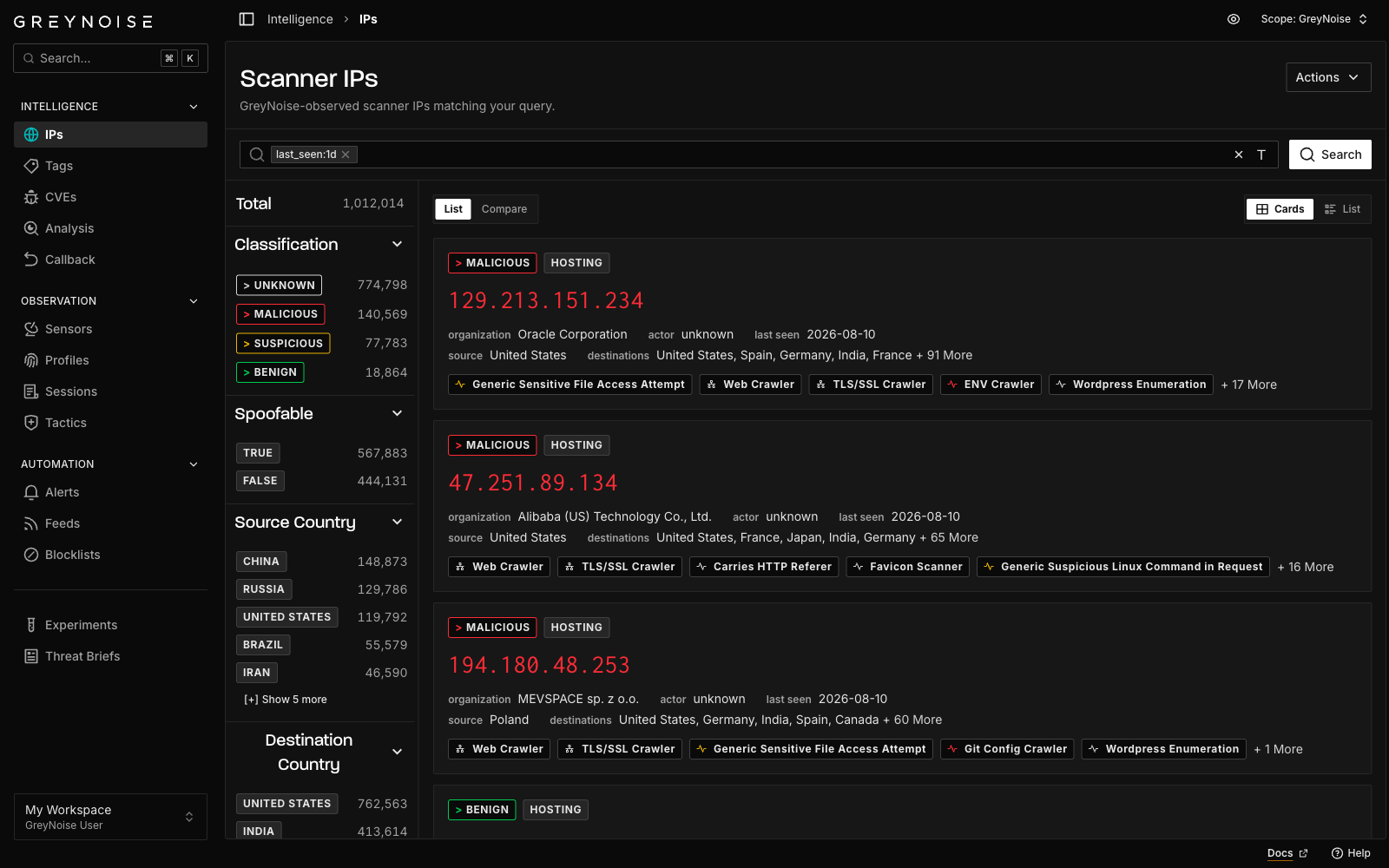Screen dimensions: 1389x868
Task: Remove the last_seen:1d query chip
Action: click(x=346, y=155)
